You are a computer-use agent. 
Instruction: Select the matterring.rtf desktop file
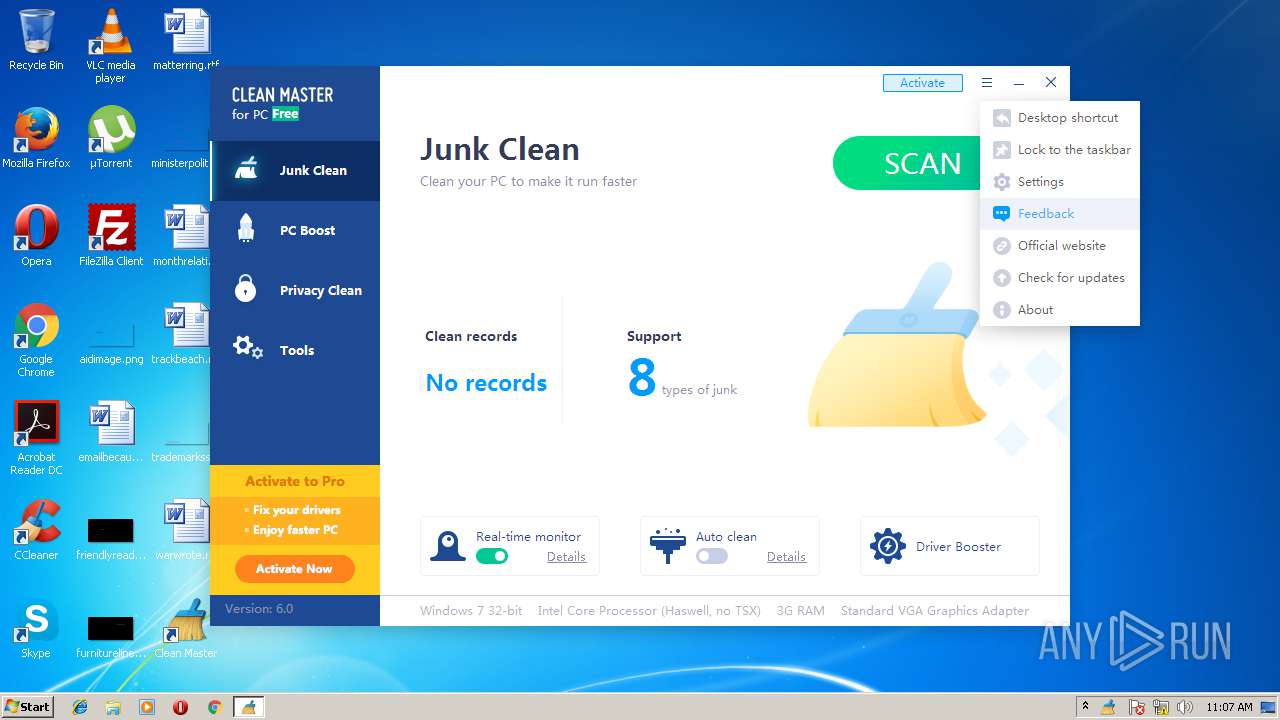[186, 40]
